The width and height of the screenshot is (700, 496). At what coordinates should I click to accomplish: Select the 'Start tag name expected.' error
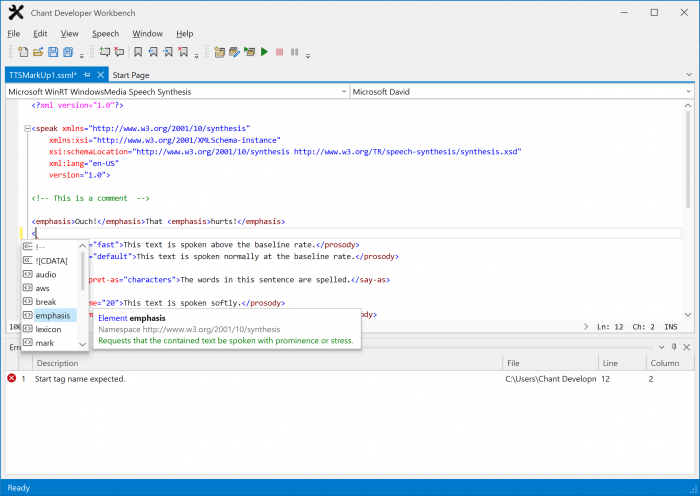80,379
